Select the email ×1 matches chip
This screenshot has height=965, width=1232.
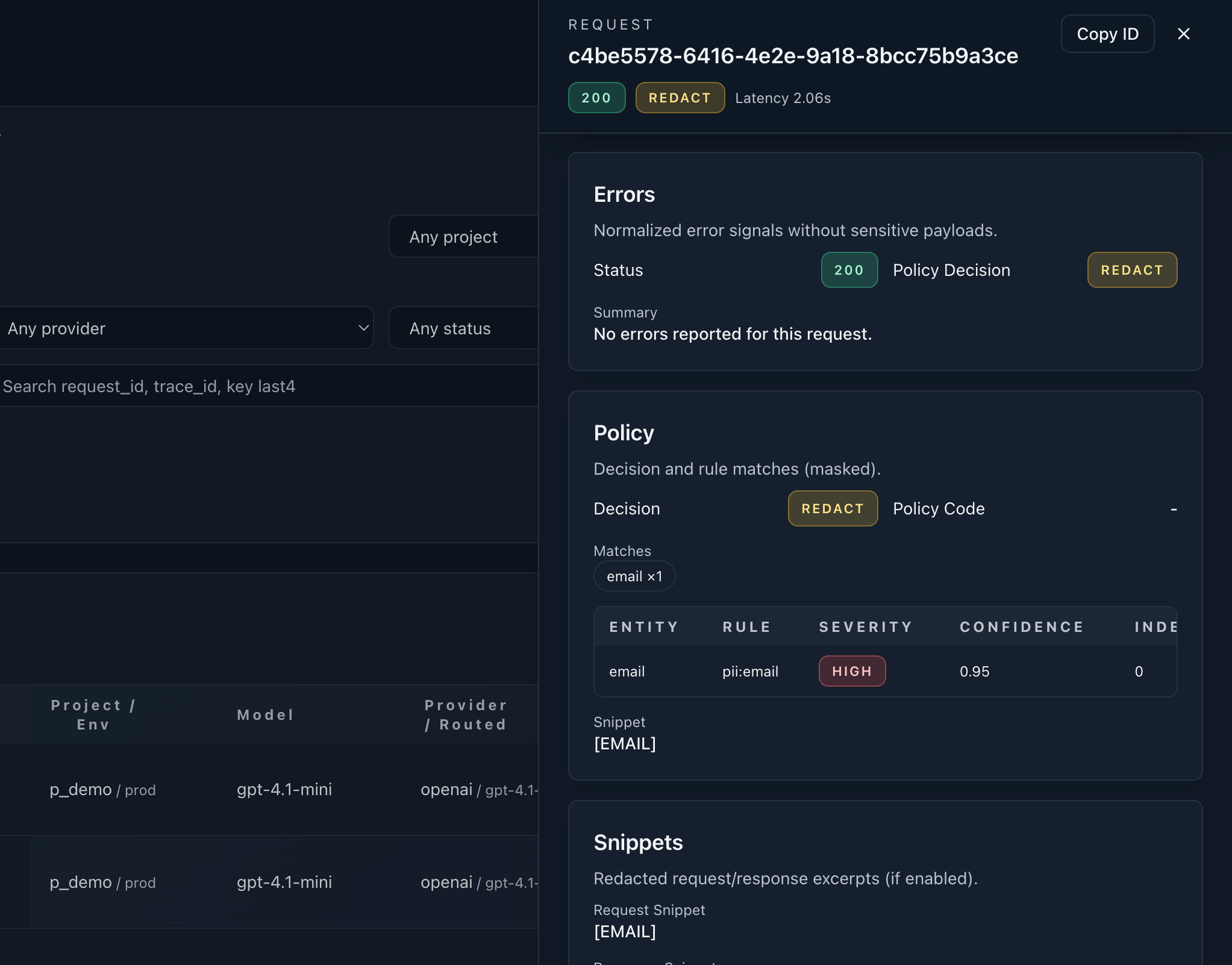634,576
